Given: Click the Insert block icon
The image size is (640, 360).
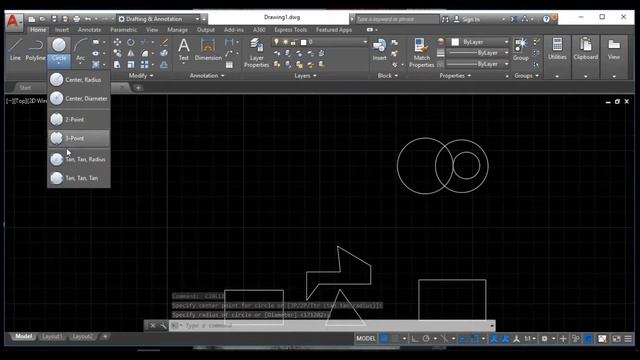Looking at the screenshot, I should coord(379,49).
